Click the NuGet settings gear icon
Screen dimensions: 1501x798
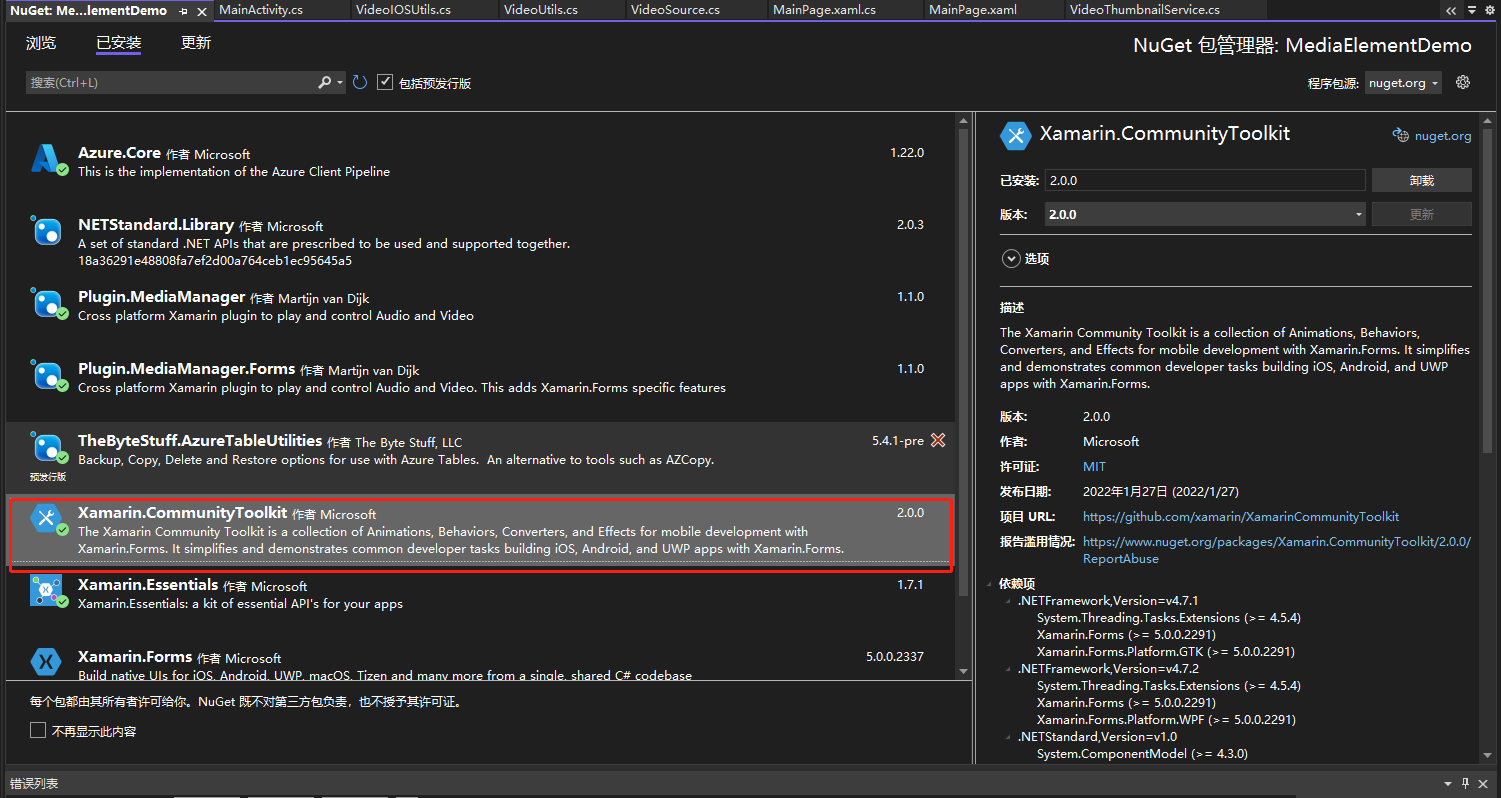pos(1463,82)
